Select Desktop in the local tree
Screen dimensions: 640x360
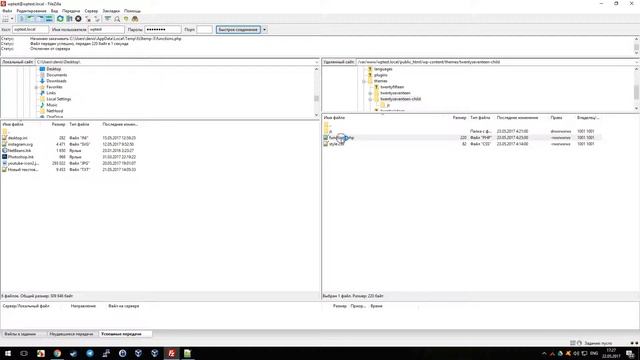coord(53,69)
